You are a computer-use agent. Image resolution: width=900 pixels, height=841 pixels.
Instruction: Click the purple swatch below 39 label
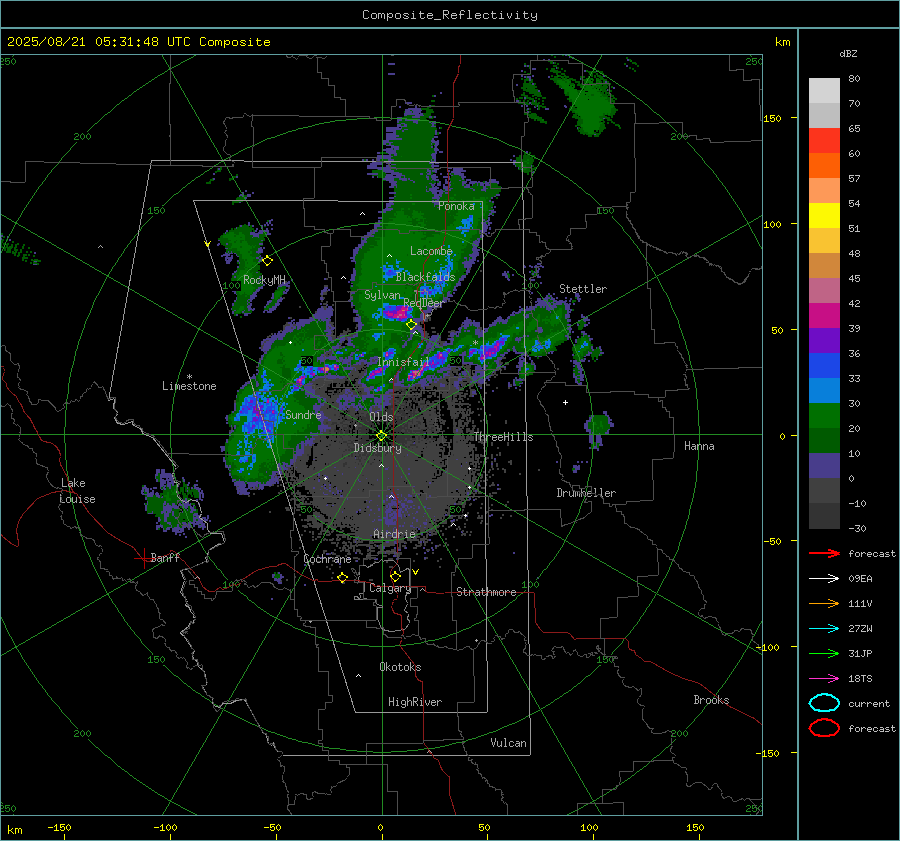coord(824,341)
